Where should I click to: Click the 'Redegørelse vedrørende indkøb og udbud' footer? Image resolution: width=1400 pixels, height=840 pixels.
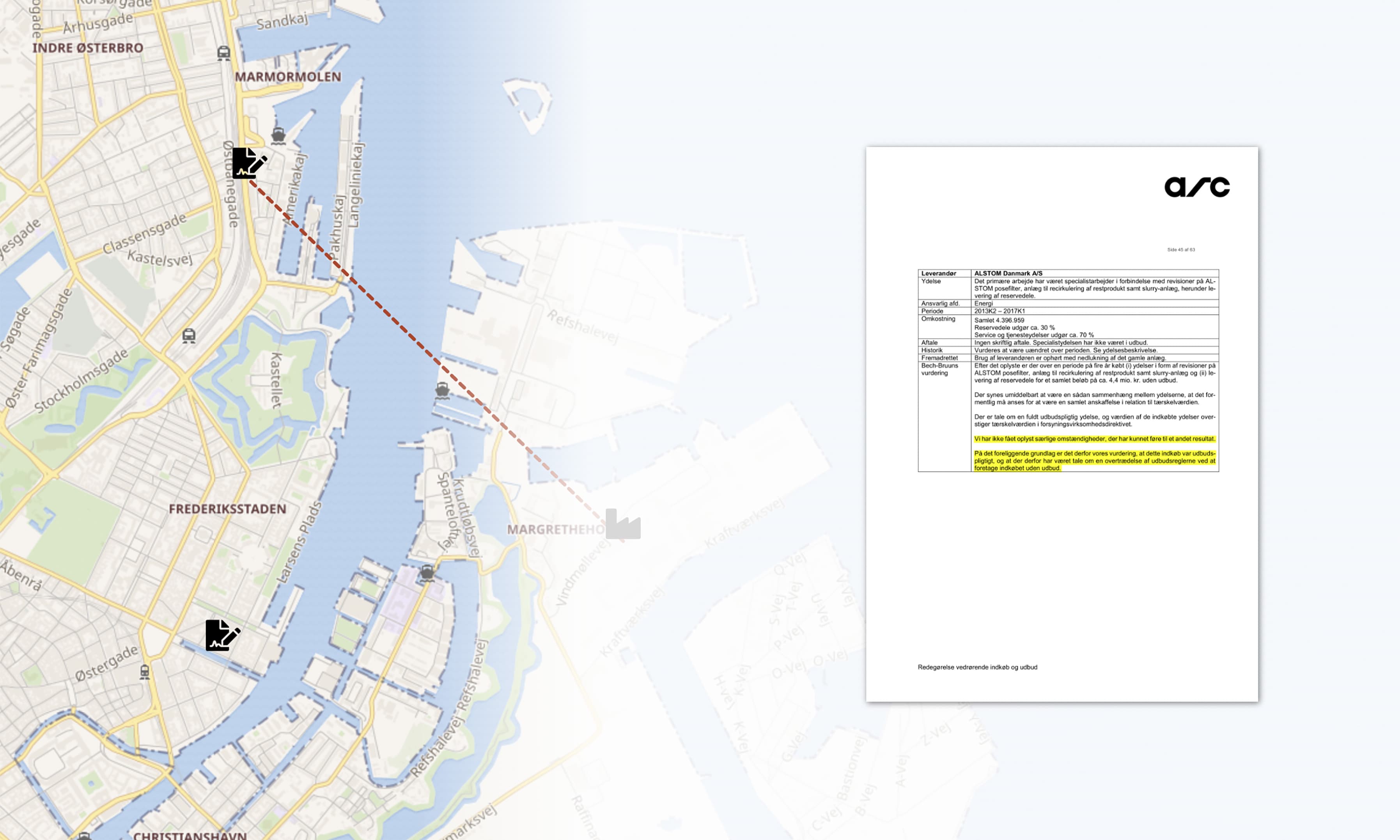(x=977, y=667)
